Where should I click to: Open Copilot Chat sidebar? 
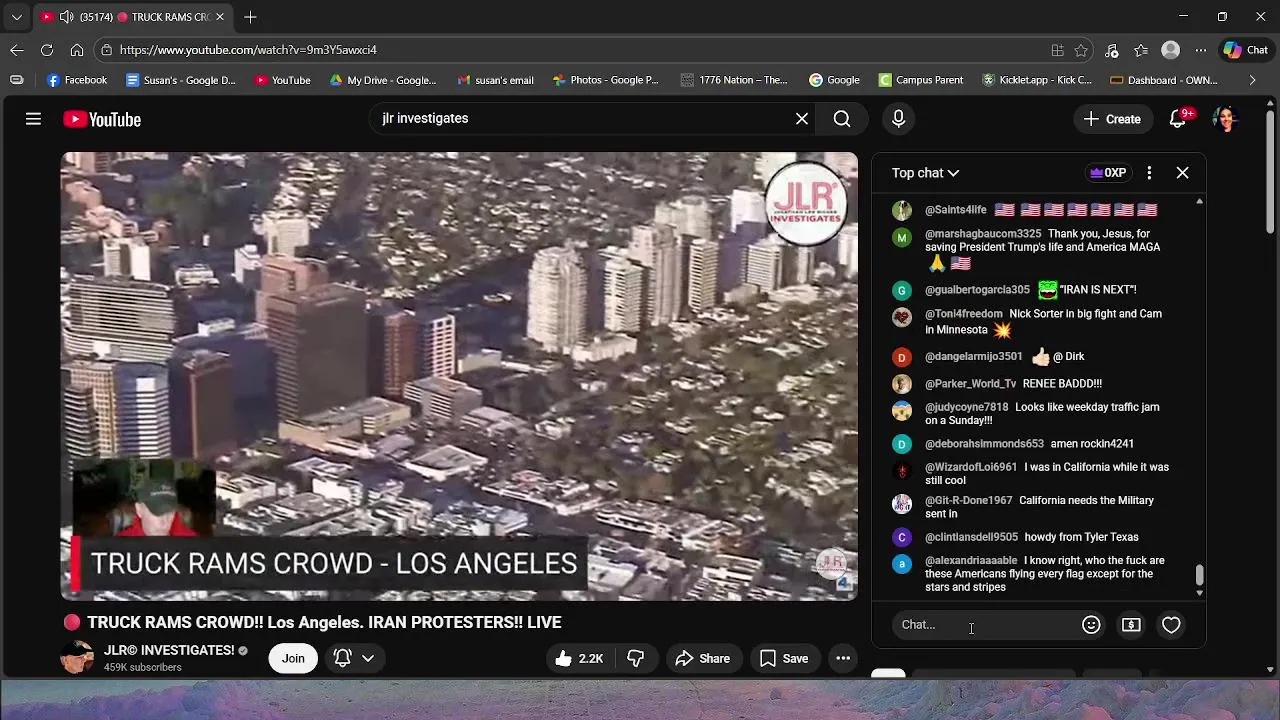point(1246,50)
